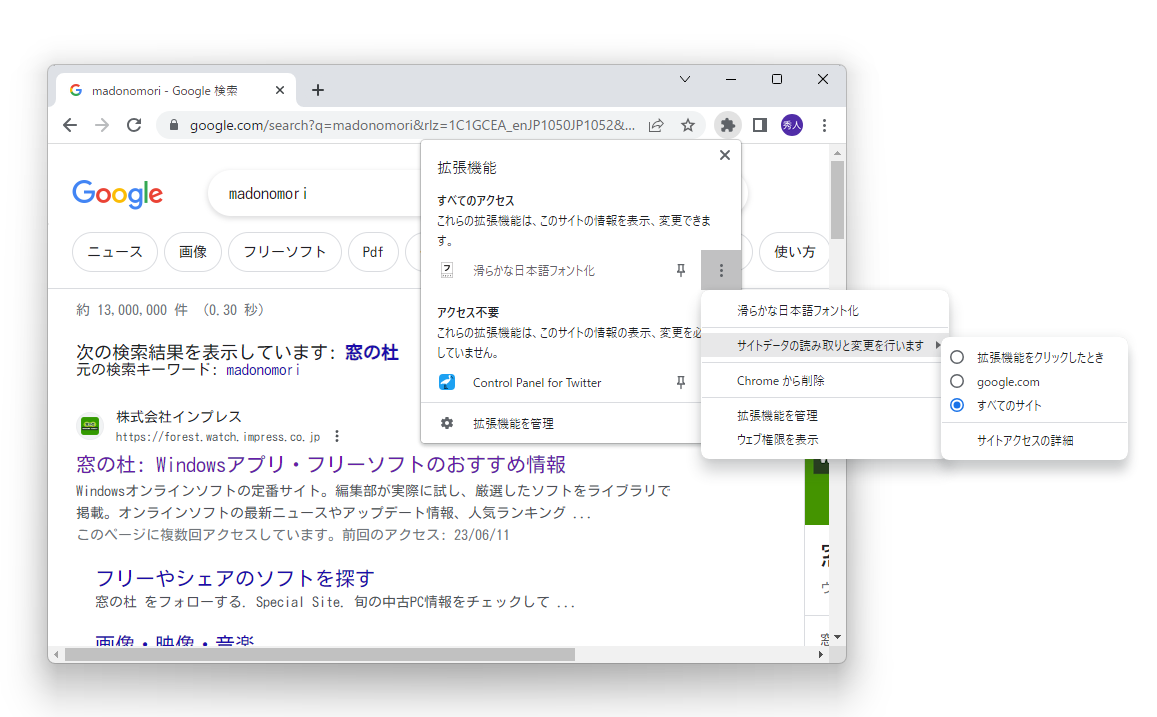The height and width of the screenshot is (717, 1157).
Task: Select the 拡張機能をクリックしたとき radio button
Action: 957,356
